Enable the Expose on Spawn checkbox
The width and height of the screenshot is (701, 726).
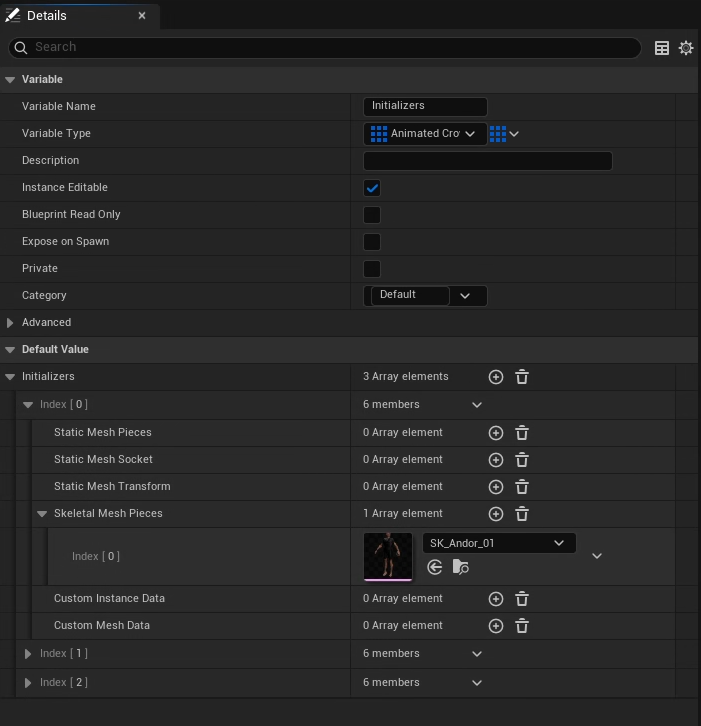372,242
